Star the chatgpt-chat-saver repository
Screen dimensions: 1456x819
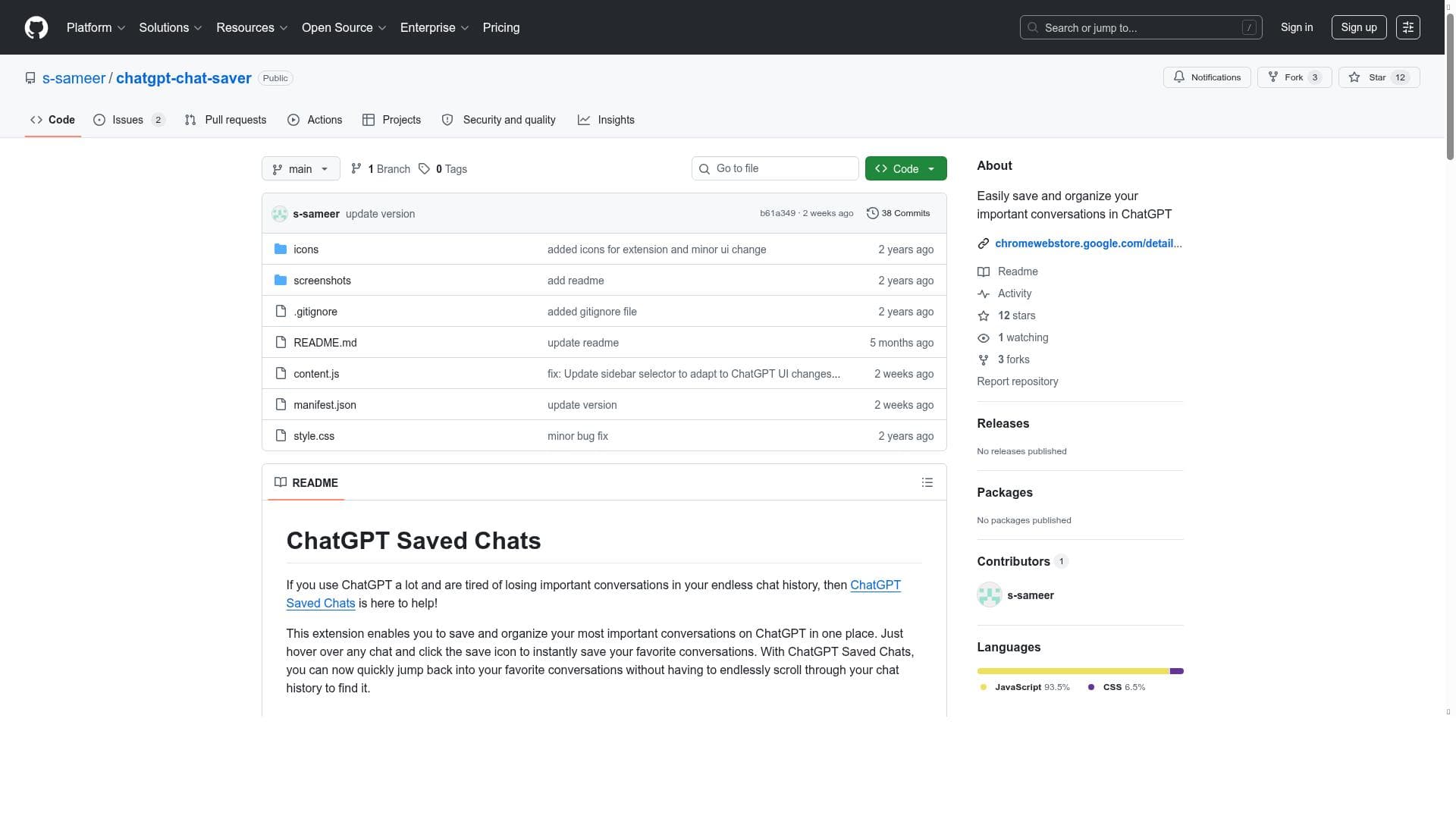(1379, 77)
